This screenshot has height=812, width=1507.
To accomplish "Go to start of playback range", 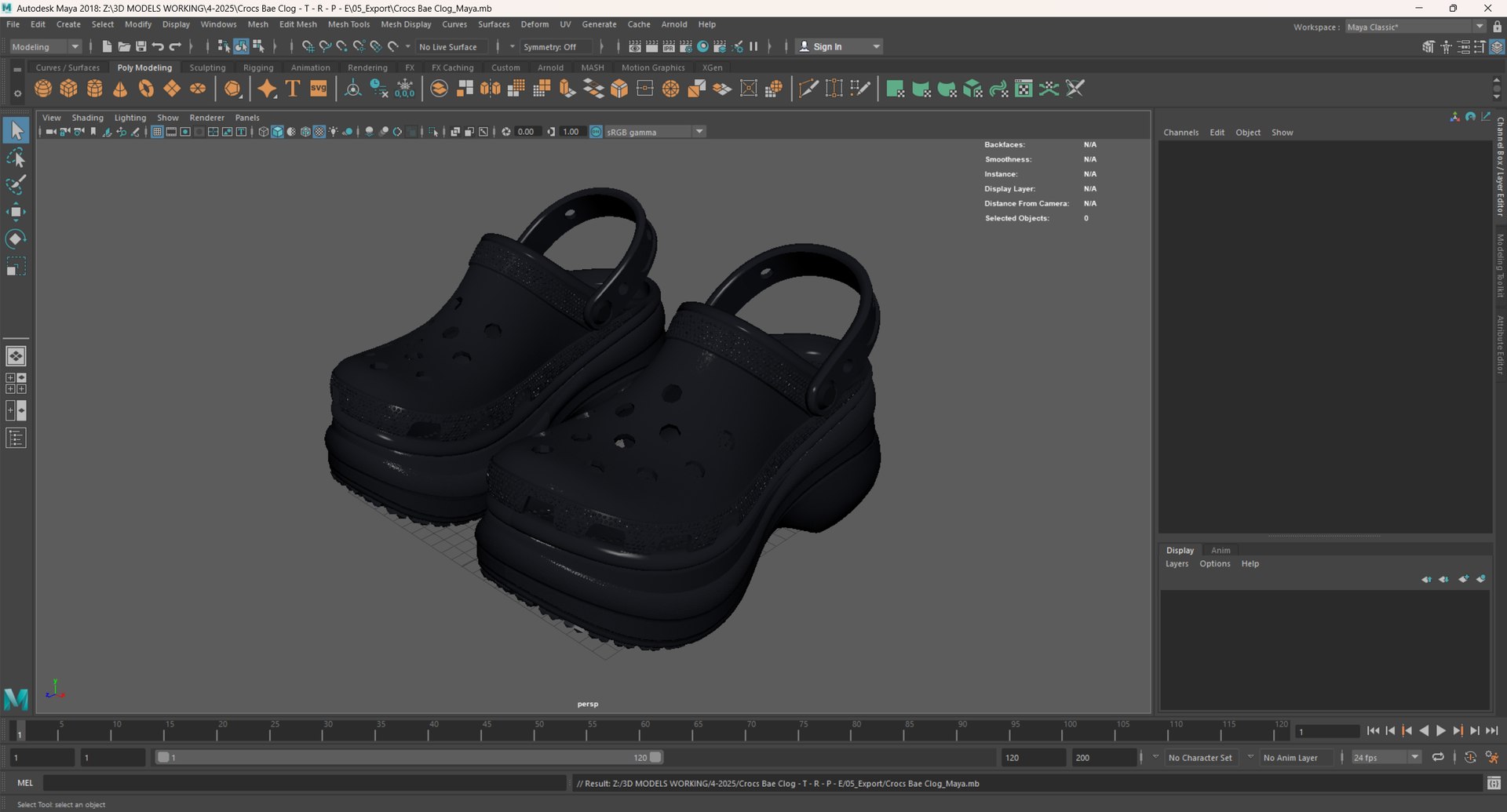I will (x=1373, y=730).
